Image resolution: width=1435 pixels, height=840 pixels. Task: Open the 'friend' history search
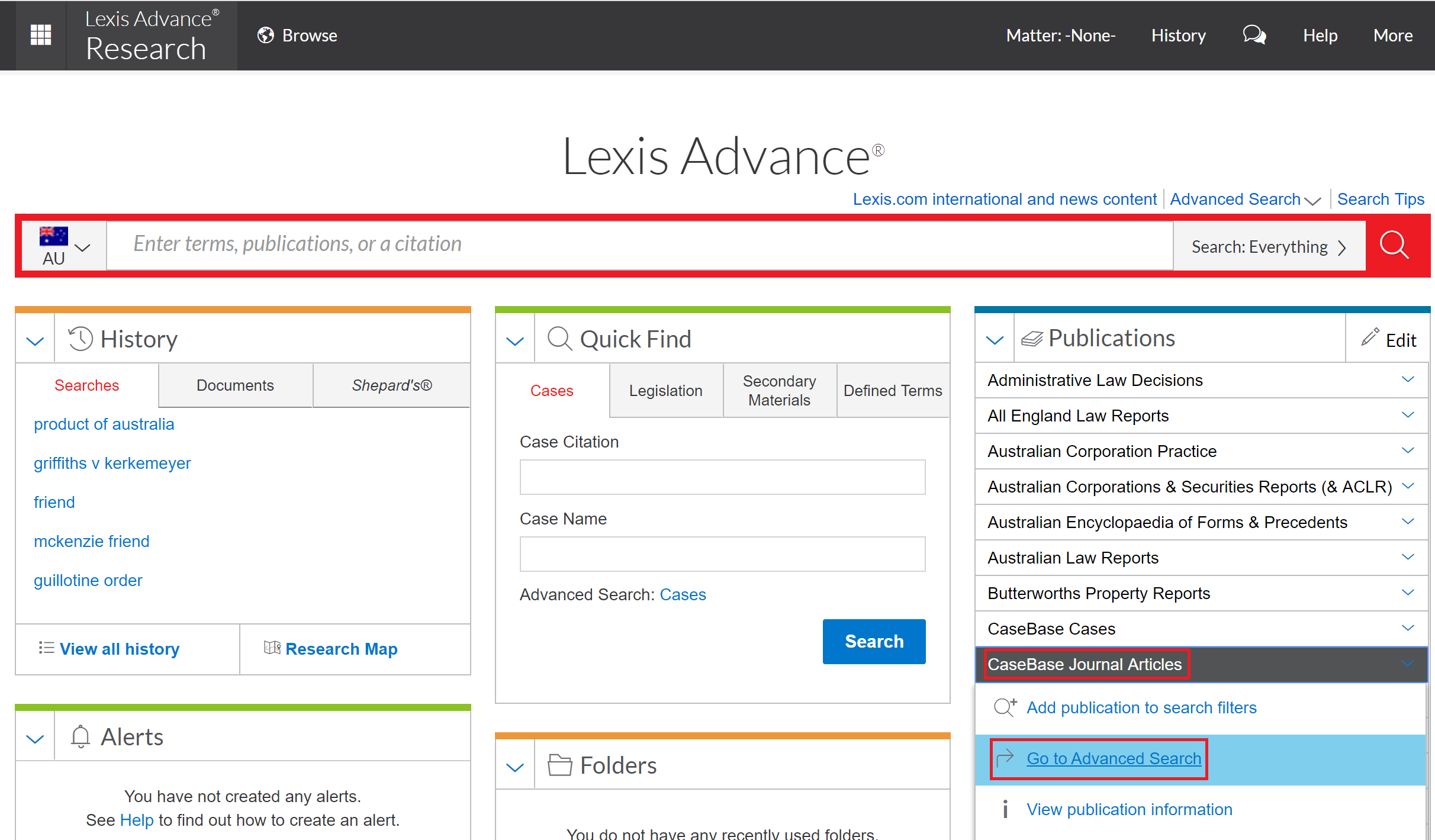54,502
